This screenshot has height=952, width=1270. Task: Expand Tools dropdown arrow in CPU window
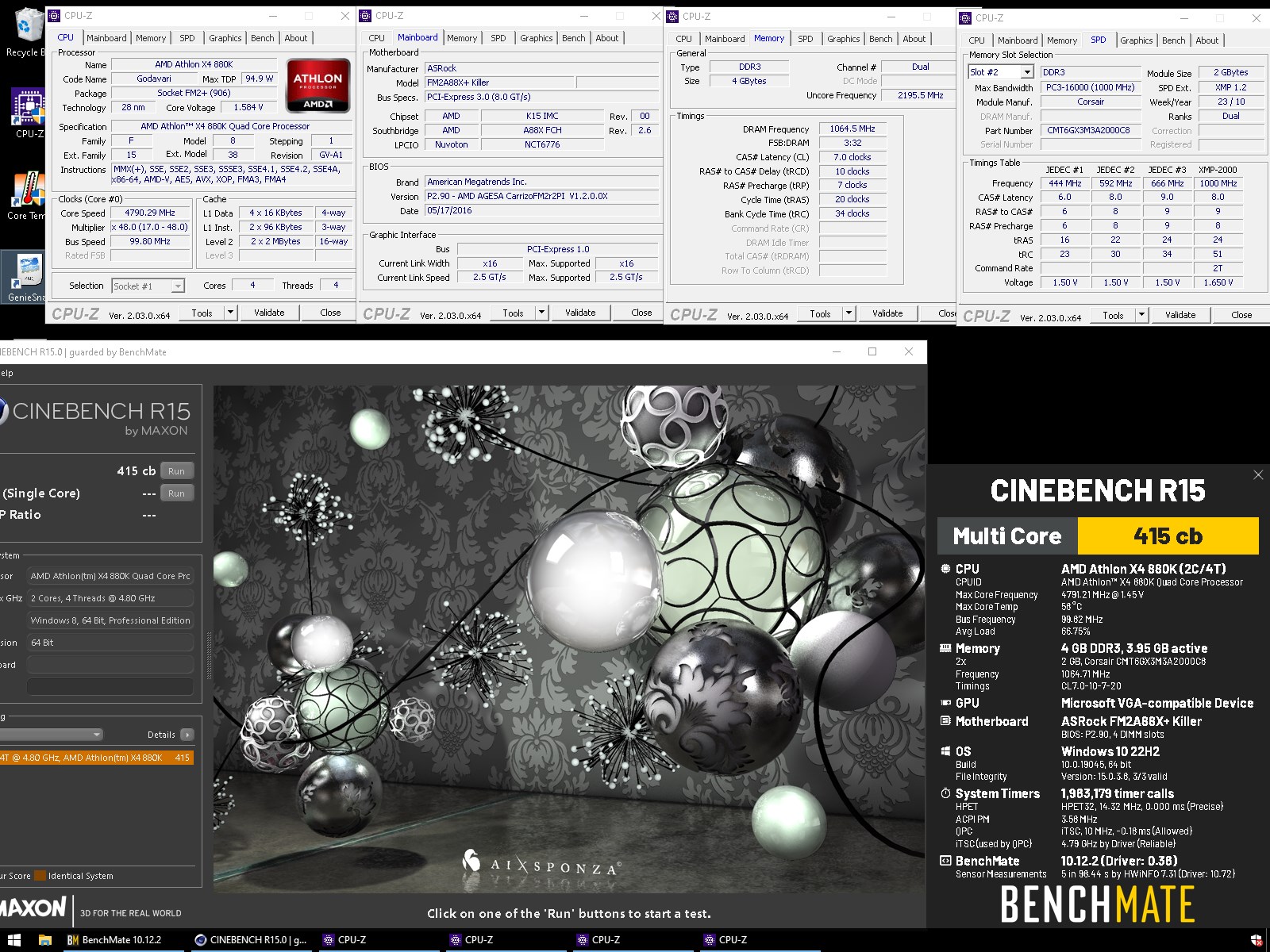point(230,313)
